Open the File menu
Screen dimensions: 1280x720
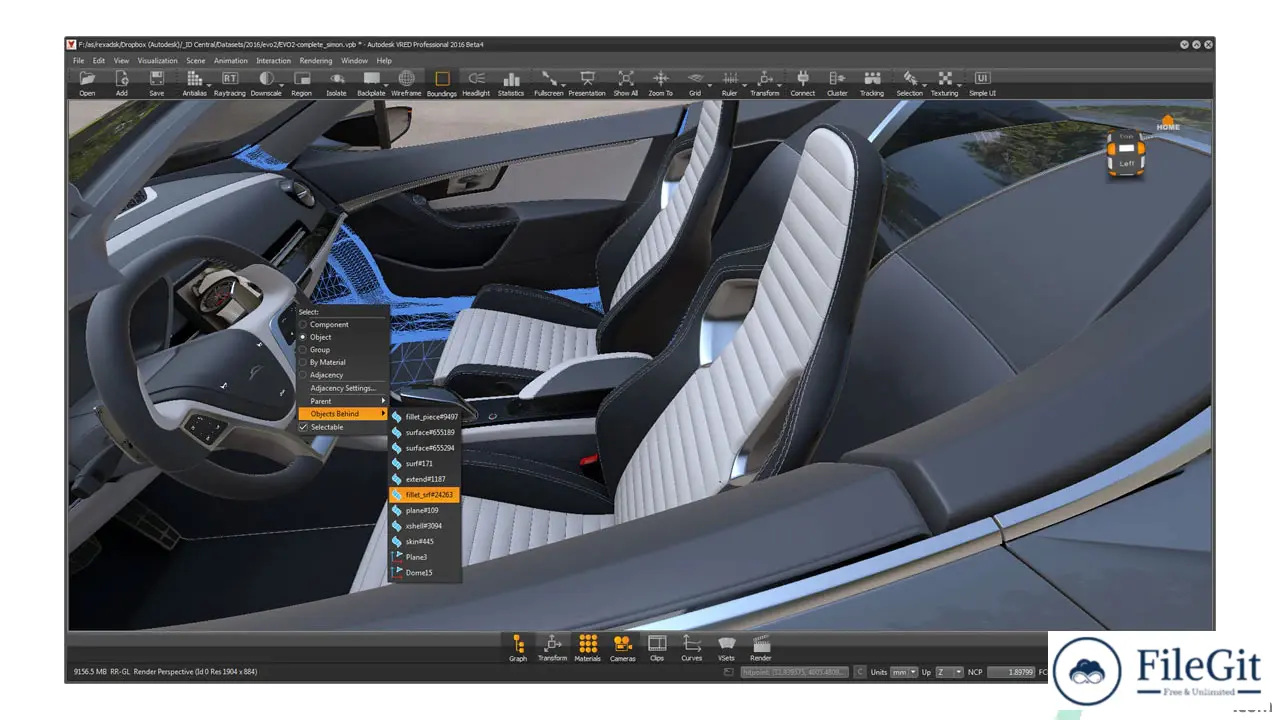(x=78, y=61)
